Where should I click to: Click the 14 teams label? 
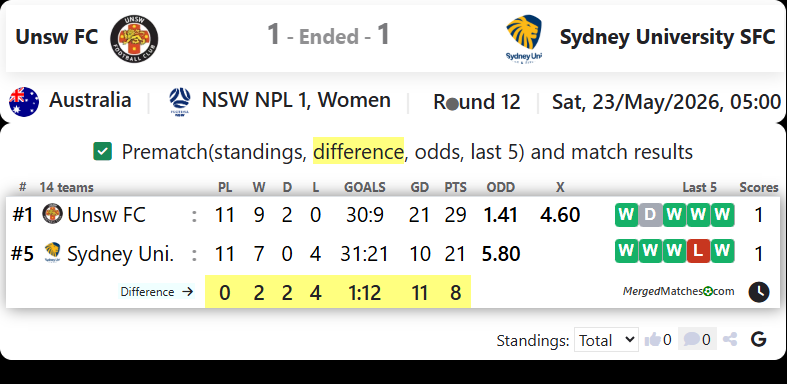67,188
